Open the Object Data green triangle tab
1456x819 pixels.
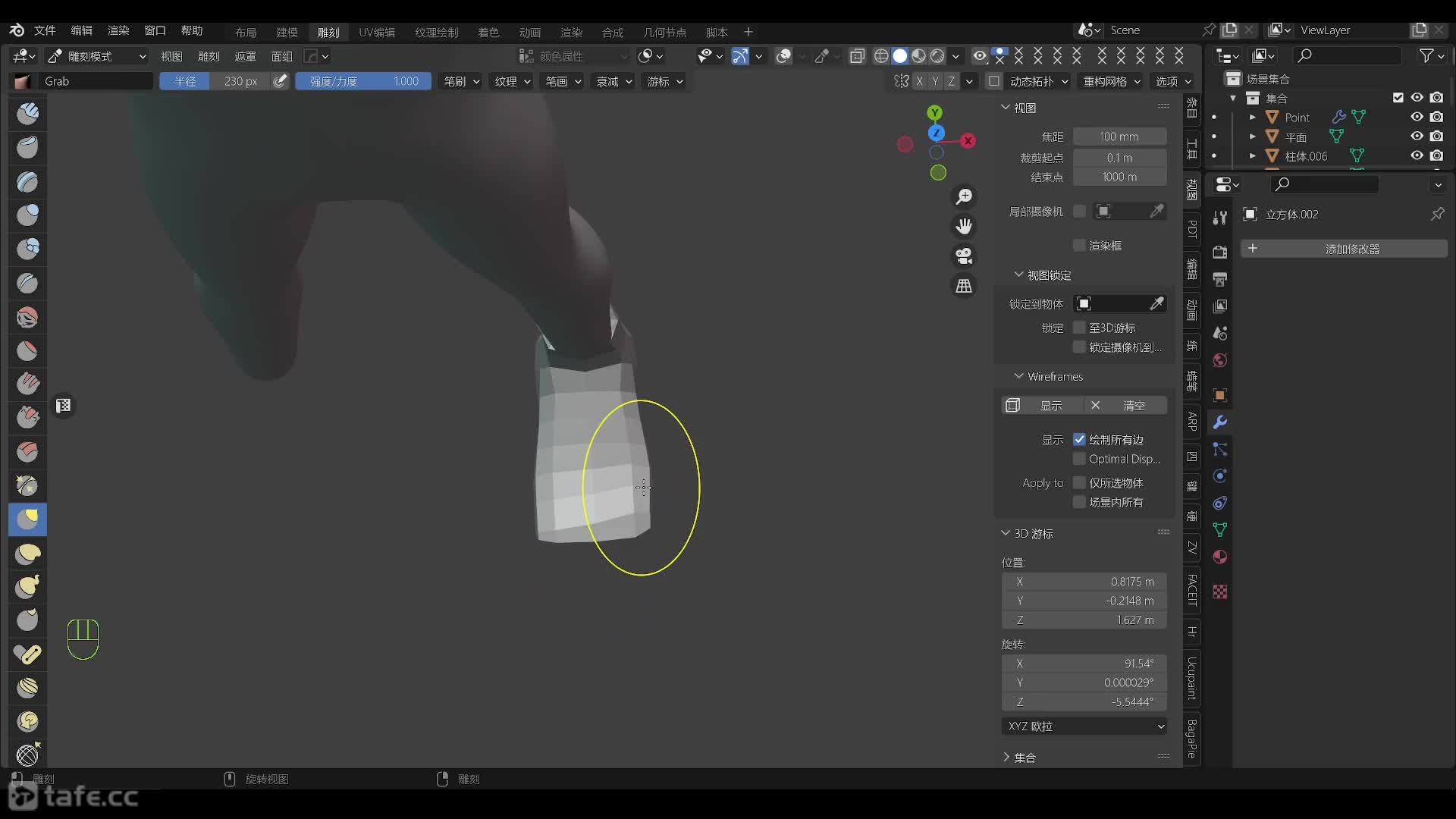(x=1220, y=530)
